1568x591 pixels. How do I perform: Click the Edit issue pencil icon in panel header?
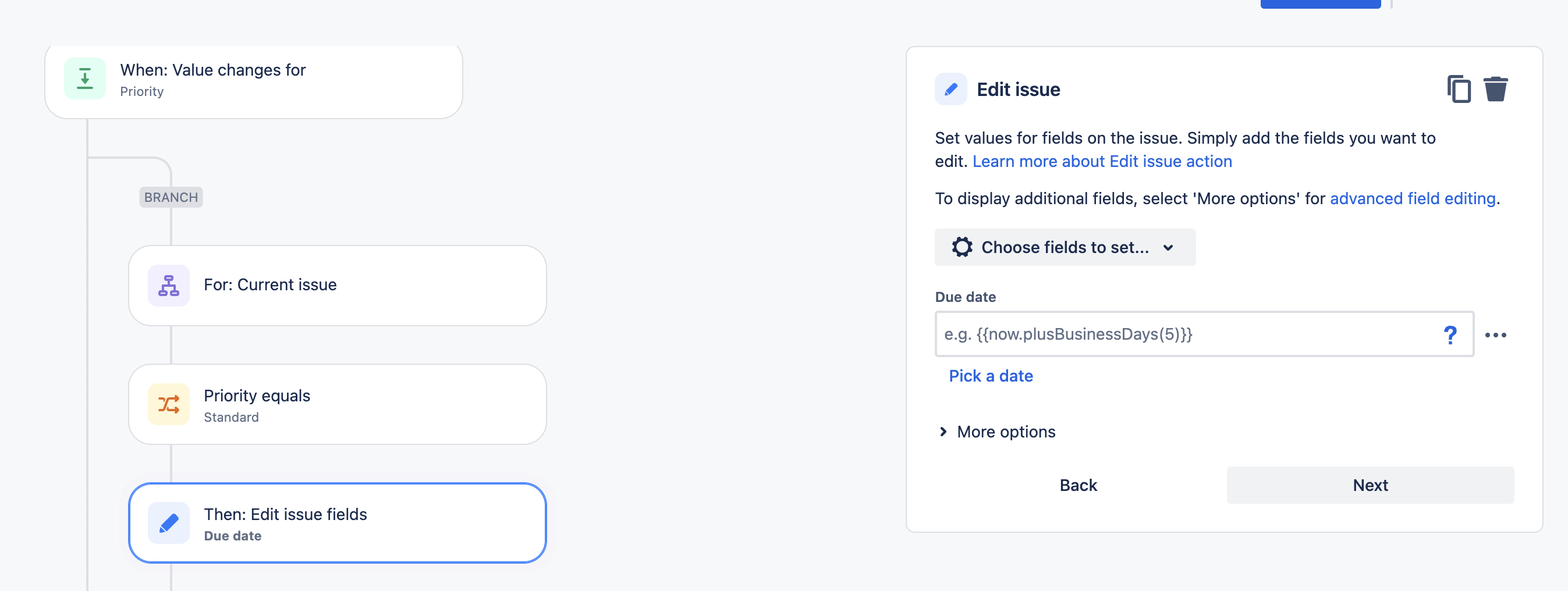click(950, 88)
